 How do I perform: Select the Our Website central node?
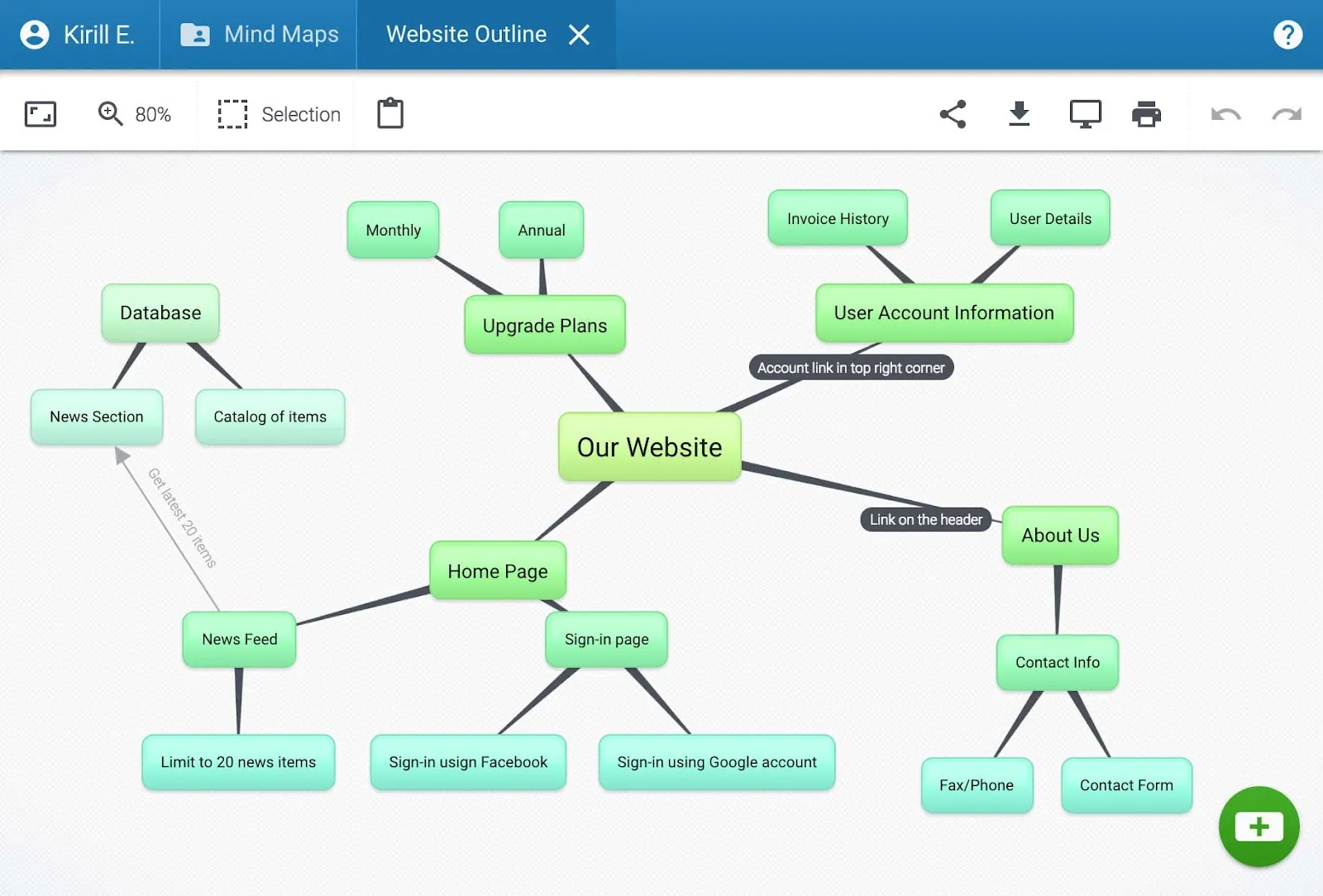649,447
